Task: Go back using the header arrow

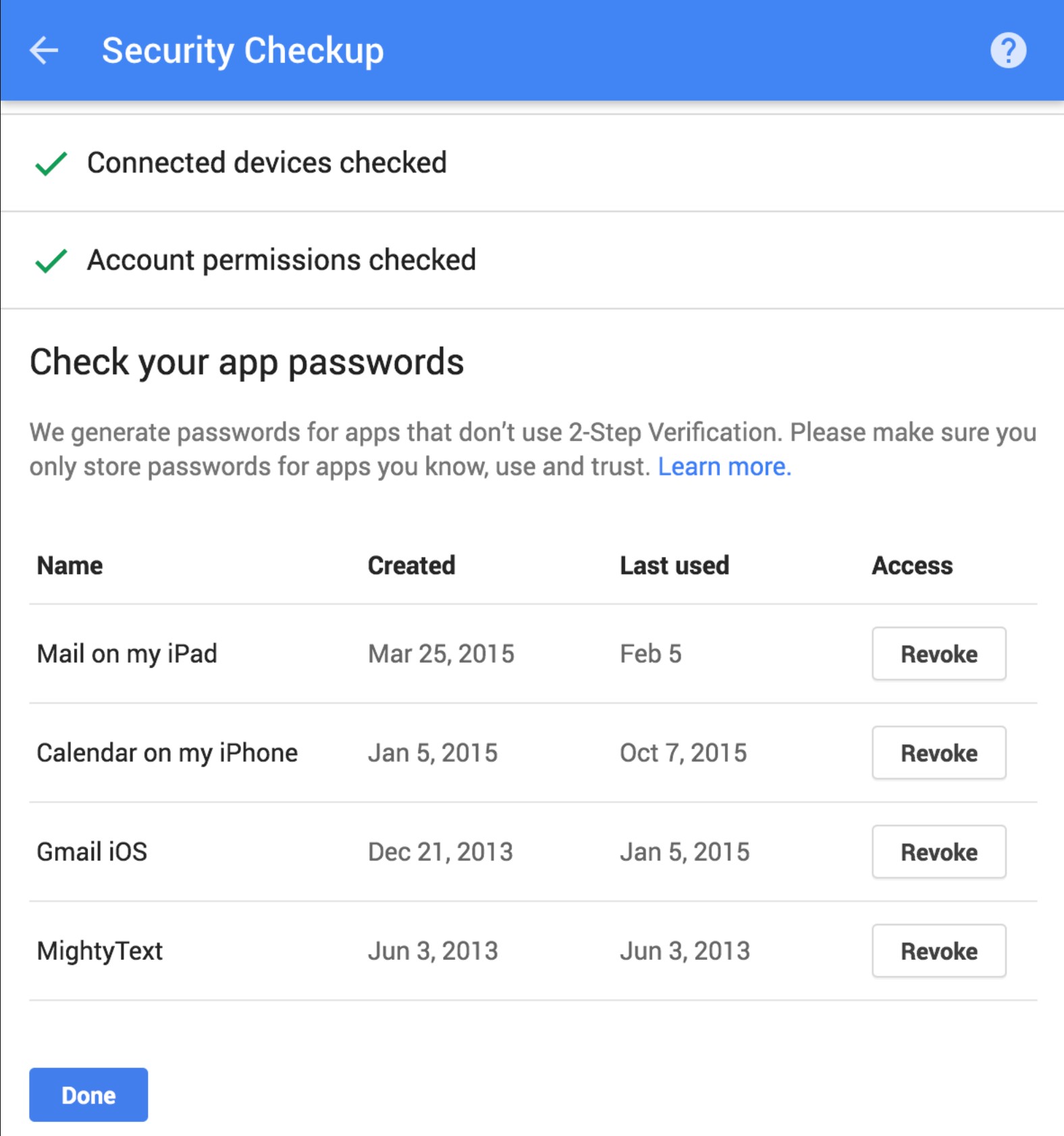Action: (x=44, y=51)
